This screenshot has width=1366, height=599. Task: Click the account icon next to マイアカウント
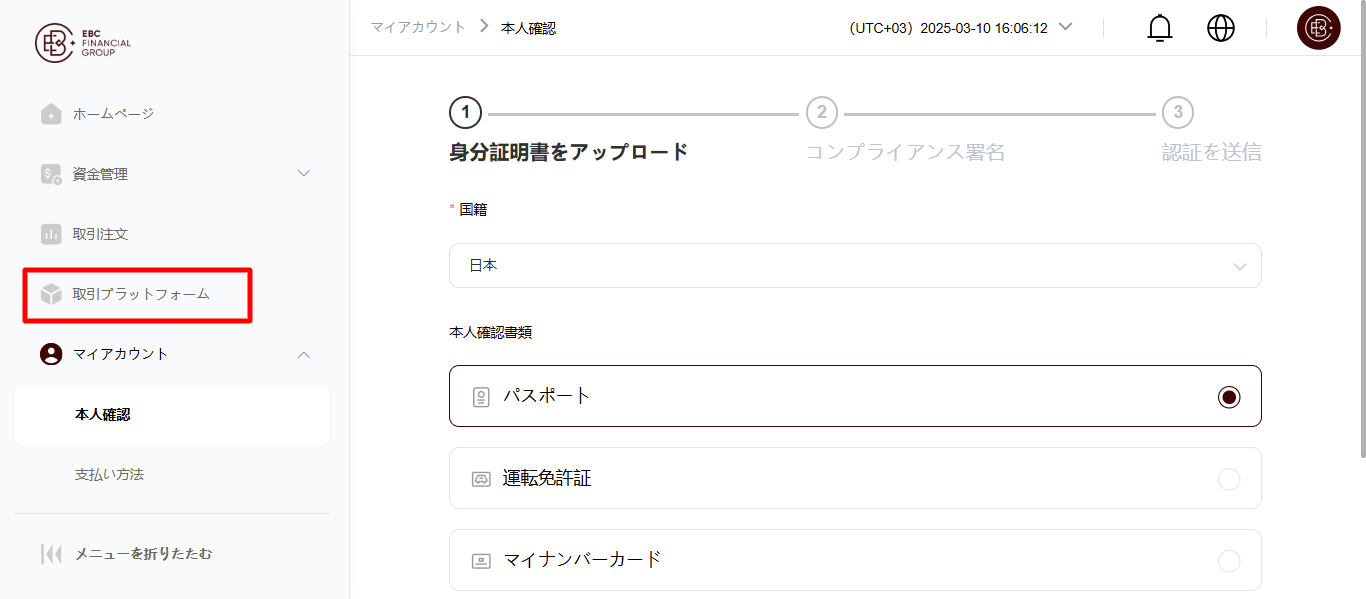click(51, 354)
